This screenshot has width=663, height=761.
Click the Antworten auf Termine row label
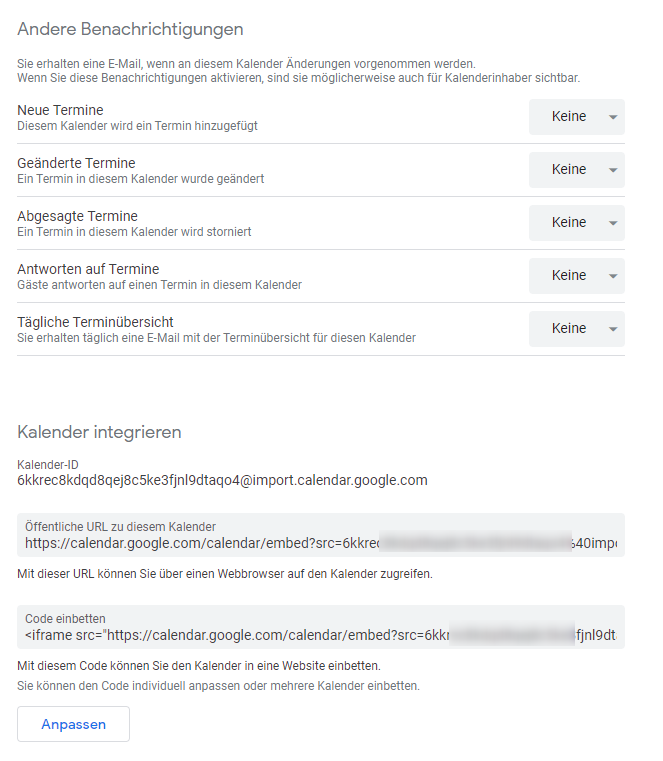click(x=88, y=269)
